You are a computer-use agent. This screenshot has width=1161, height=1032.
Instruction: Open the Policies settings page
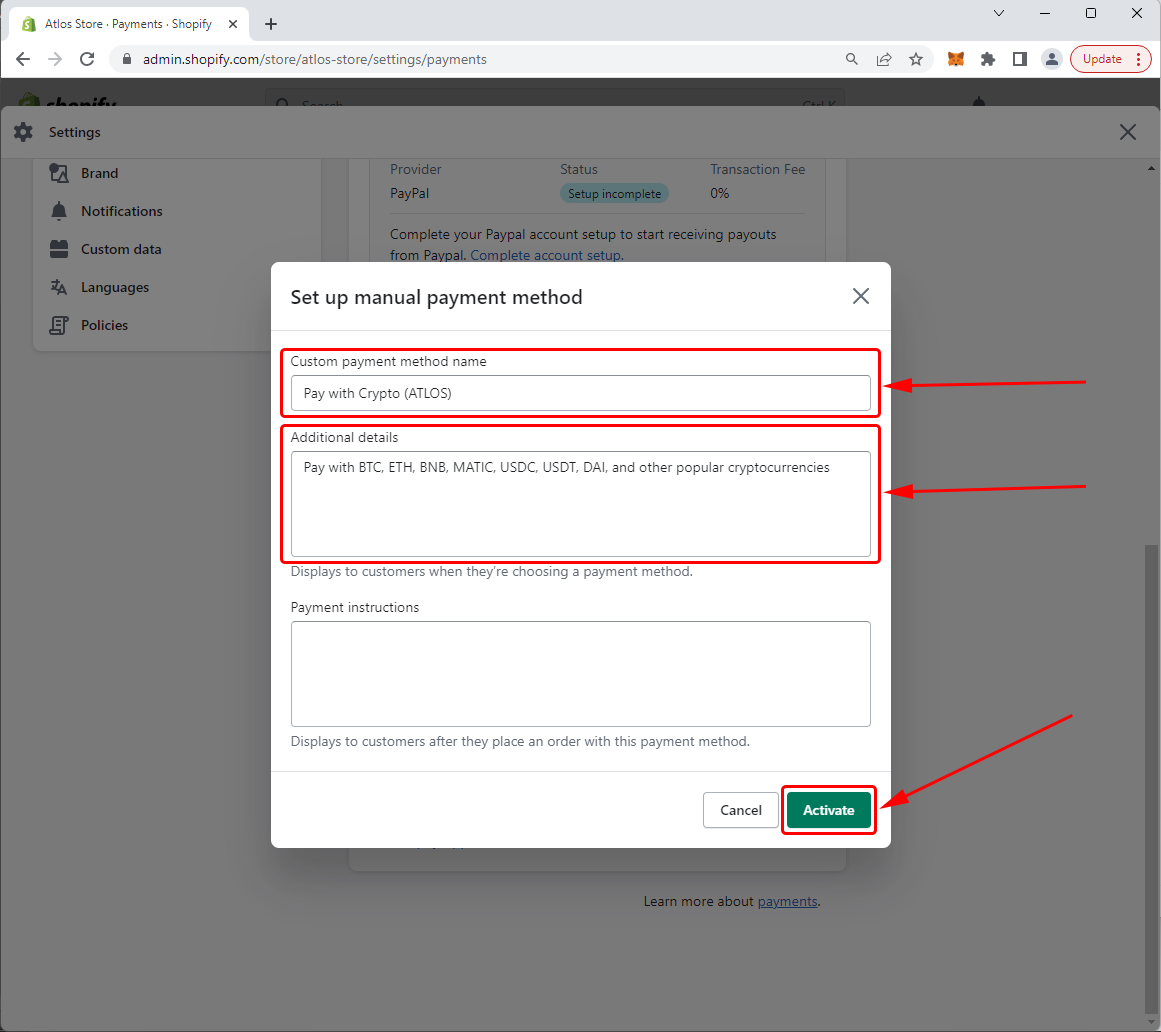104,325
